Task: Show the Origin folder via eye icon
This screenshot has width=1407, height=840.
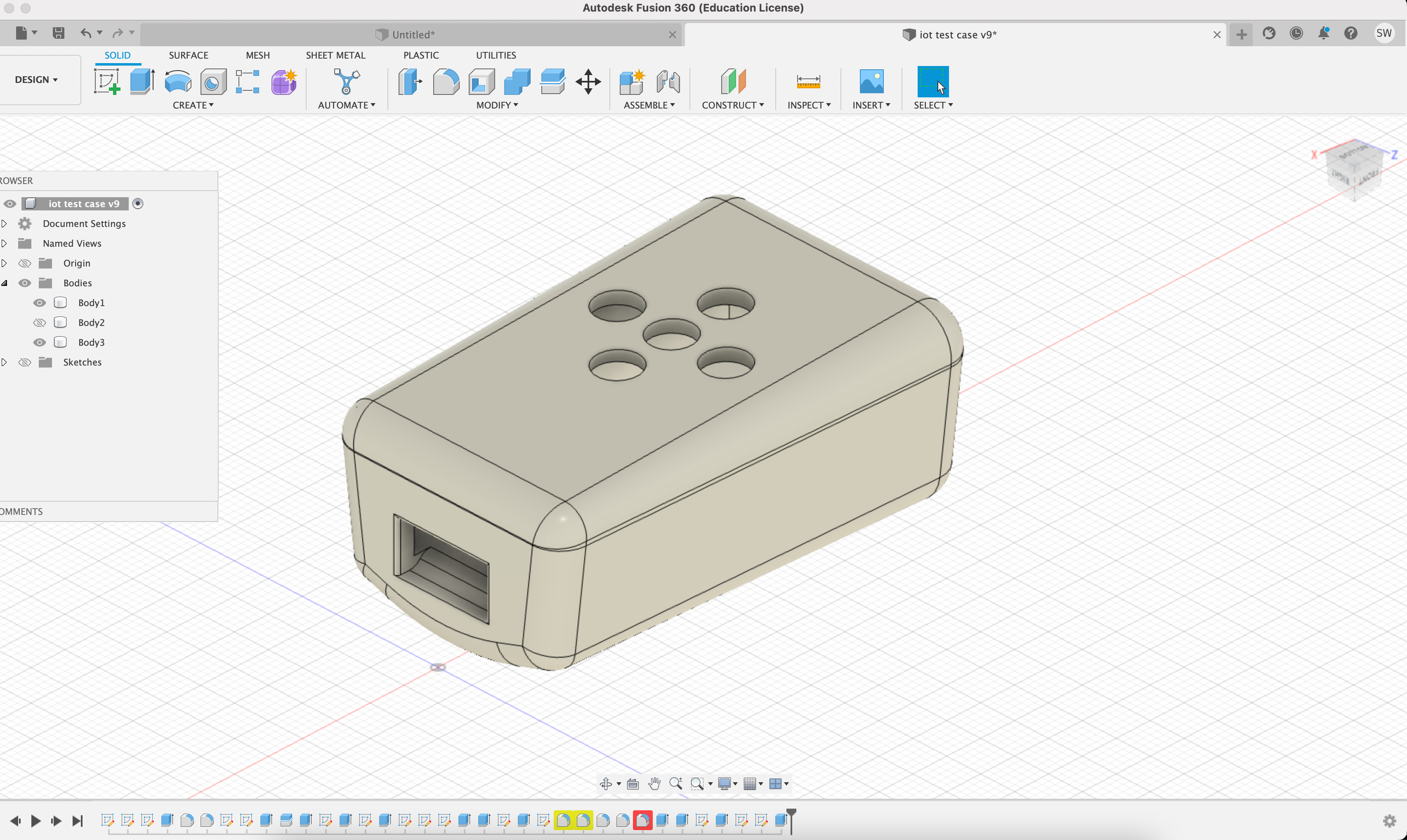Action: (24, 263)
